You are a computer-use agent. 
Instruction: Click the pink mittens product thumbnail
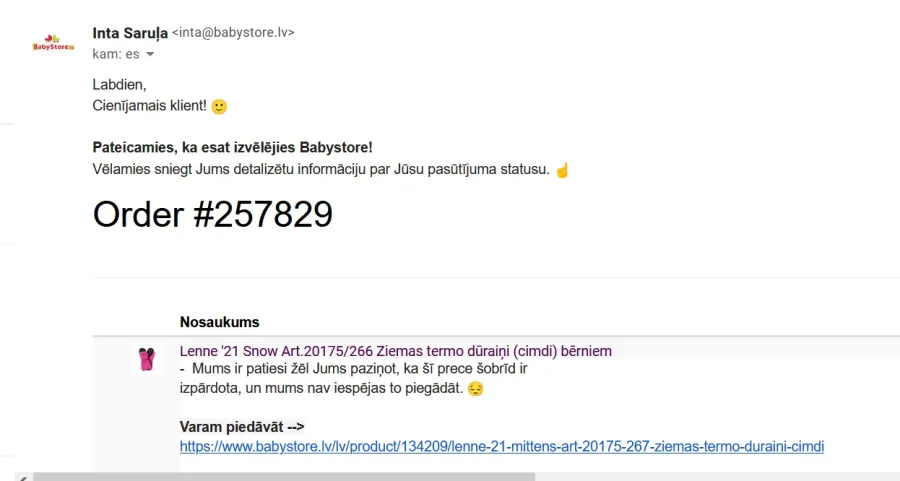point(147,359)
